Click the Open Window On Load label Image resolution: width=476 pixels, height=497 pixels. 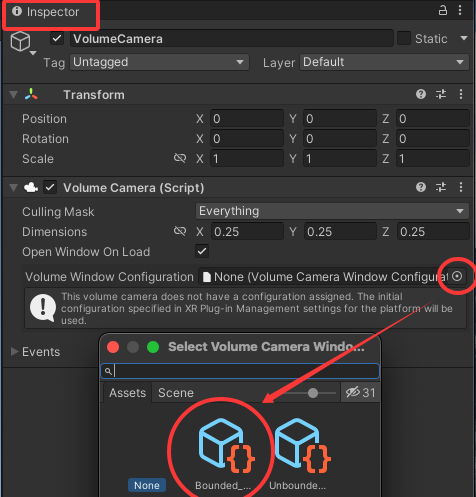[x=86, y=252]
